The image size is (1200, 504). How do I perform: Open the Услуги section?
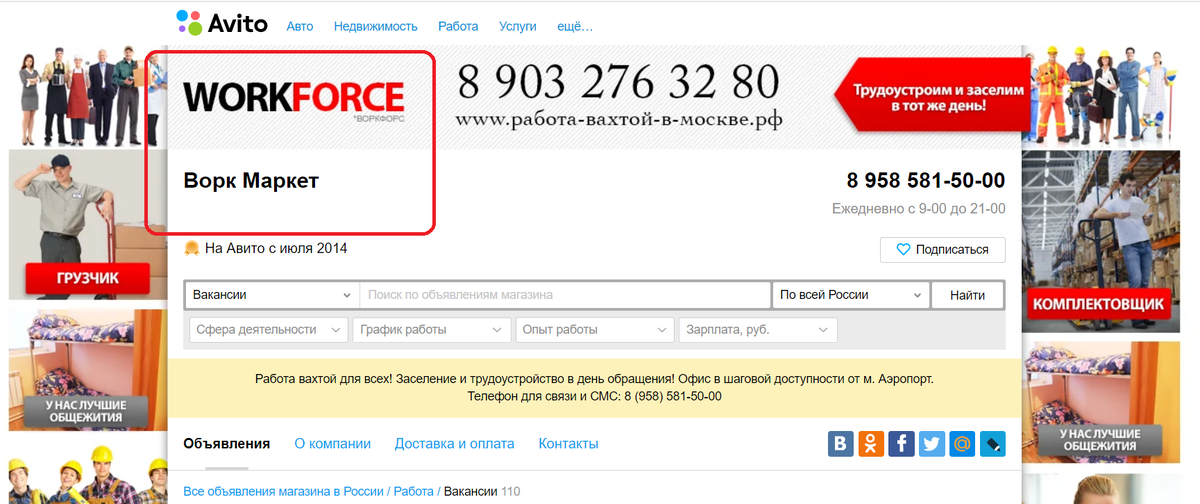point(518,27)
